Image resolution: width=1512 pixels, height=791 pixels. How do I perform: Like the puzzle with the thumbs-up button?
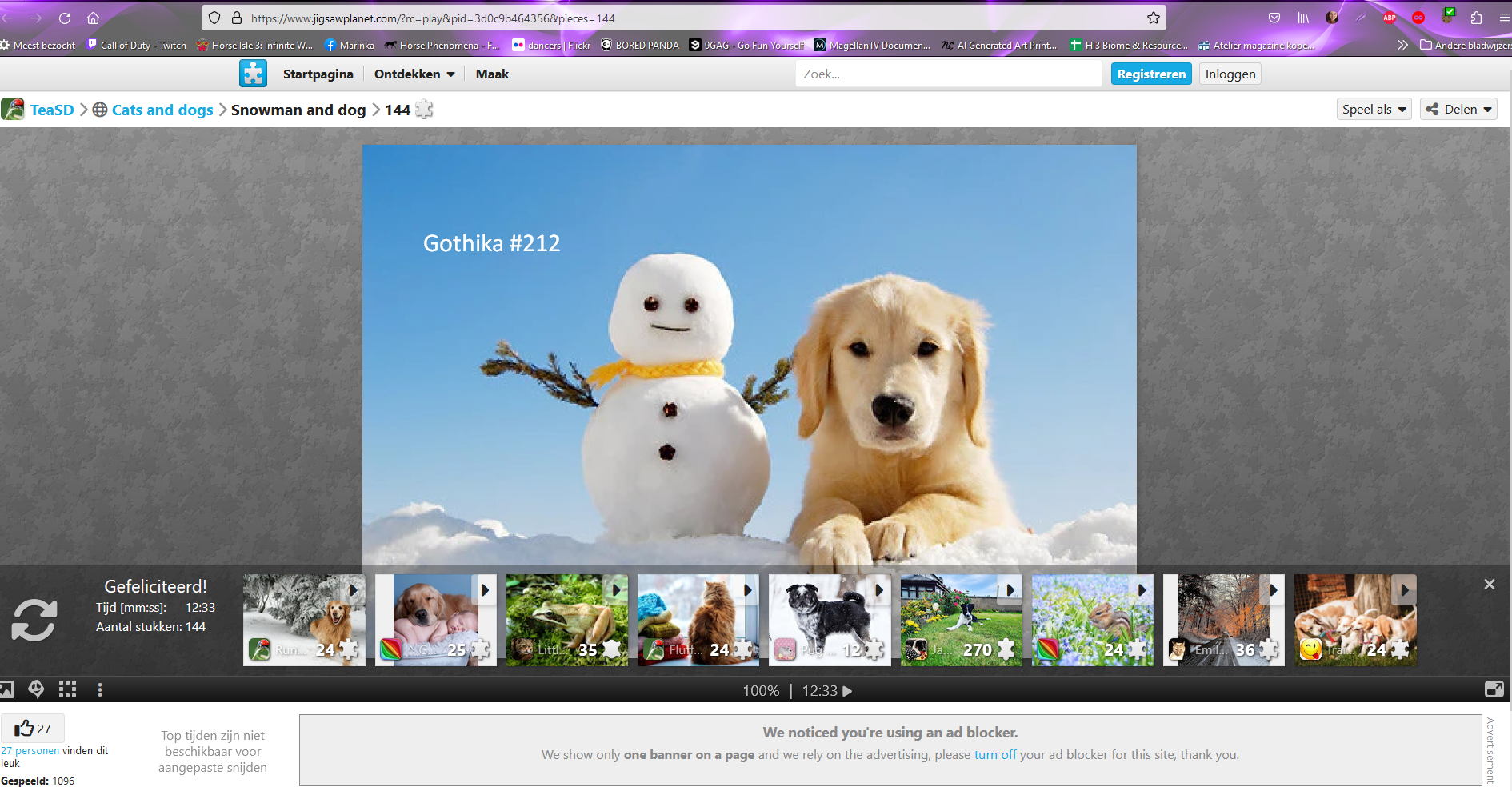pos(33,729)
